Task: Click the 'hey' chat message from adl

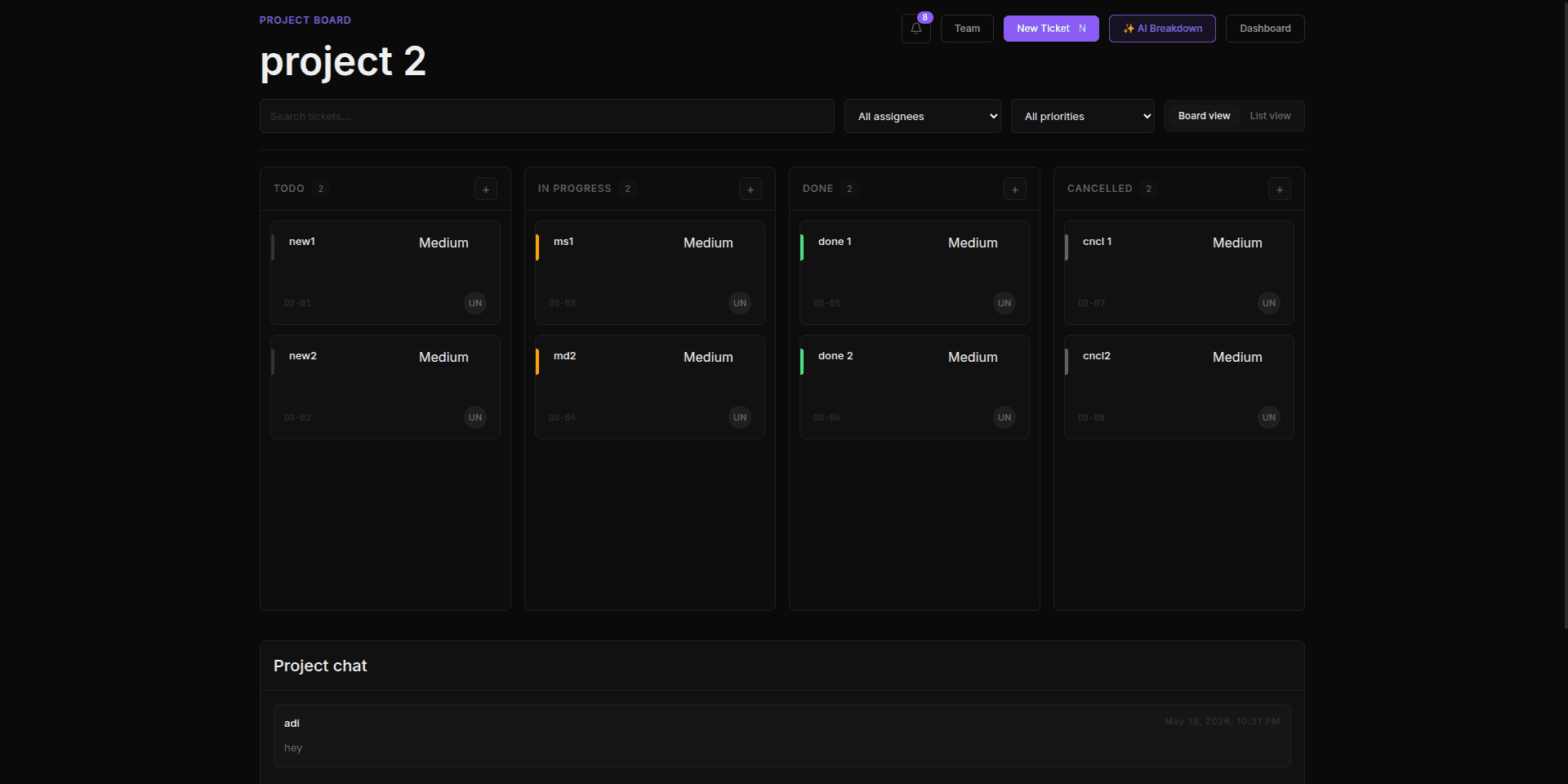Action: 293,748
